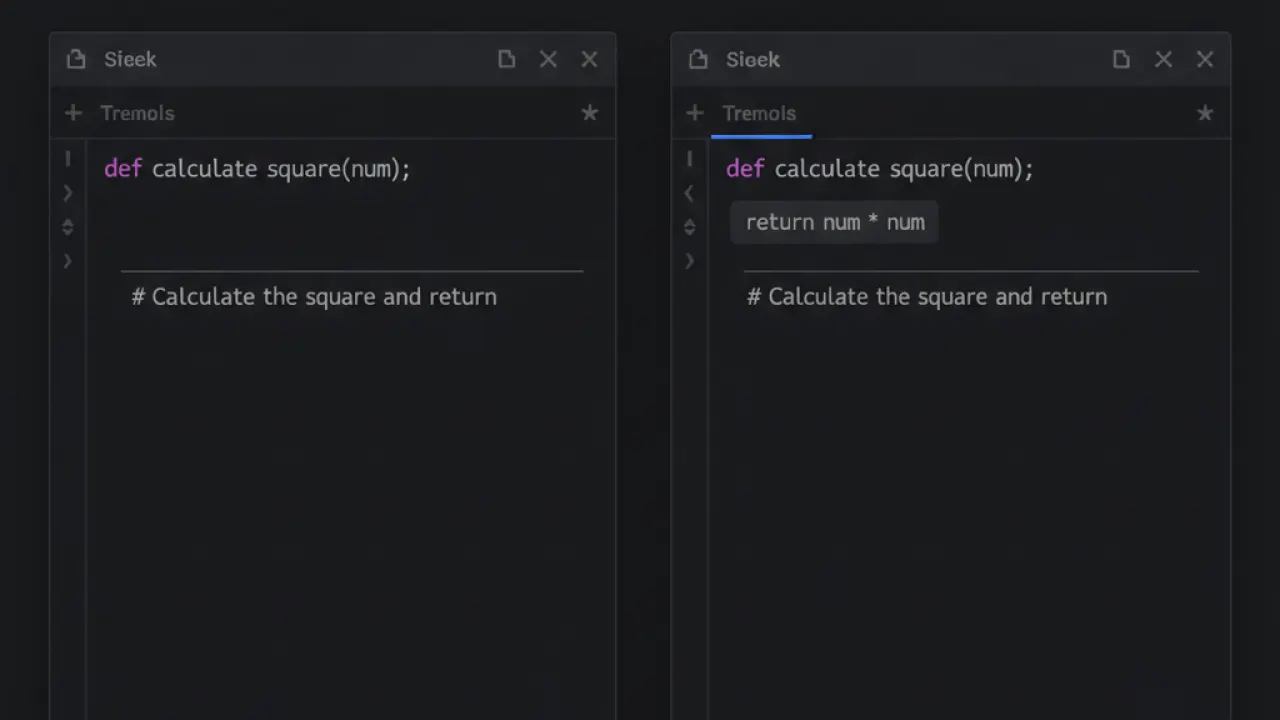Click the star icon in the left window
Viewport: 1280px width, 720px height.
pos(590,113)
